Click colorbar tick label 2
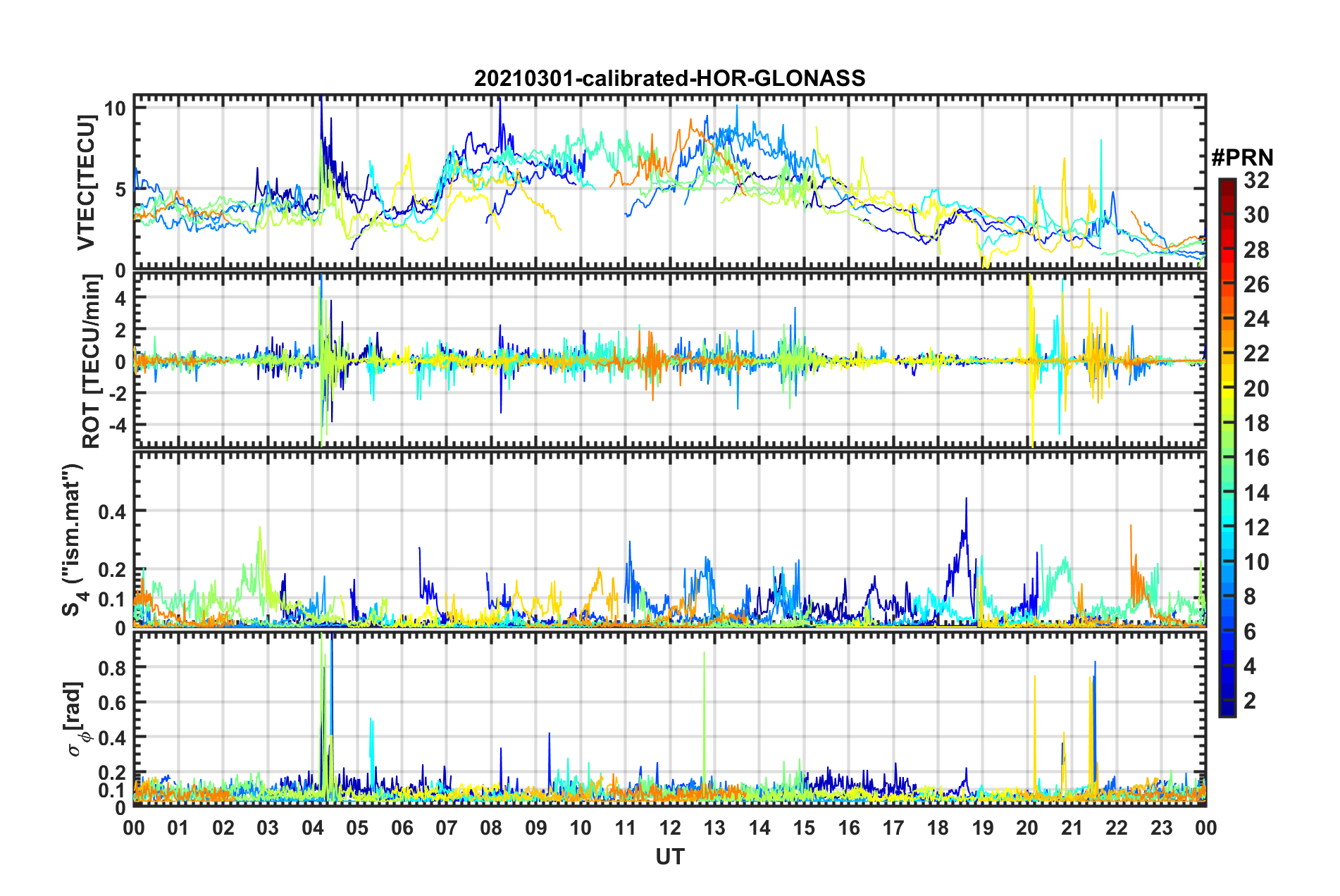 (x=1250, y=700)
